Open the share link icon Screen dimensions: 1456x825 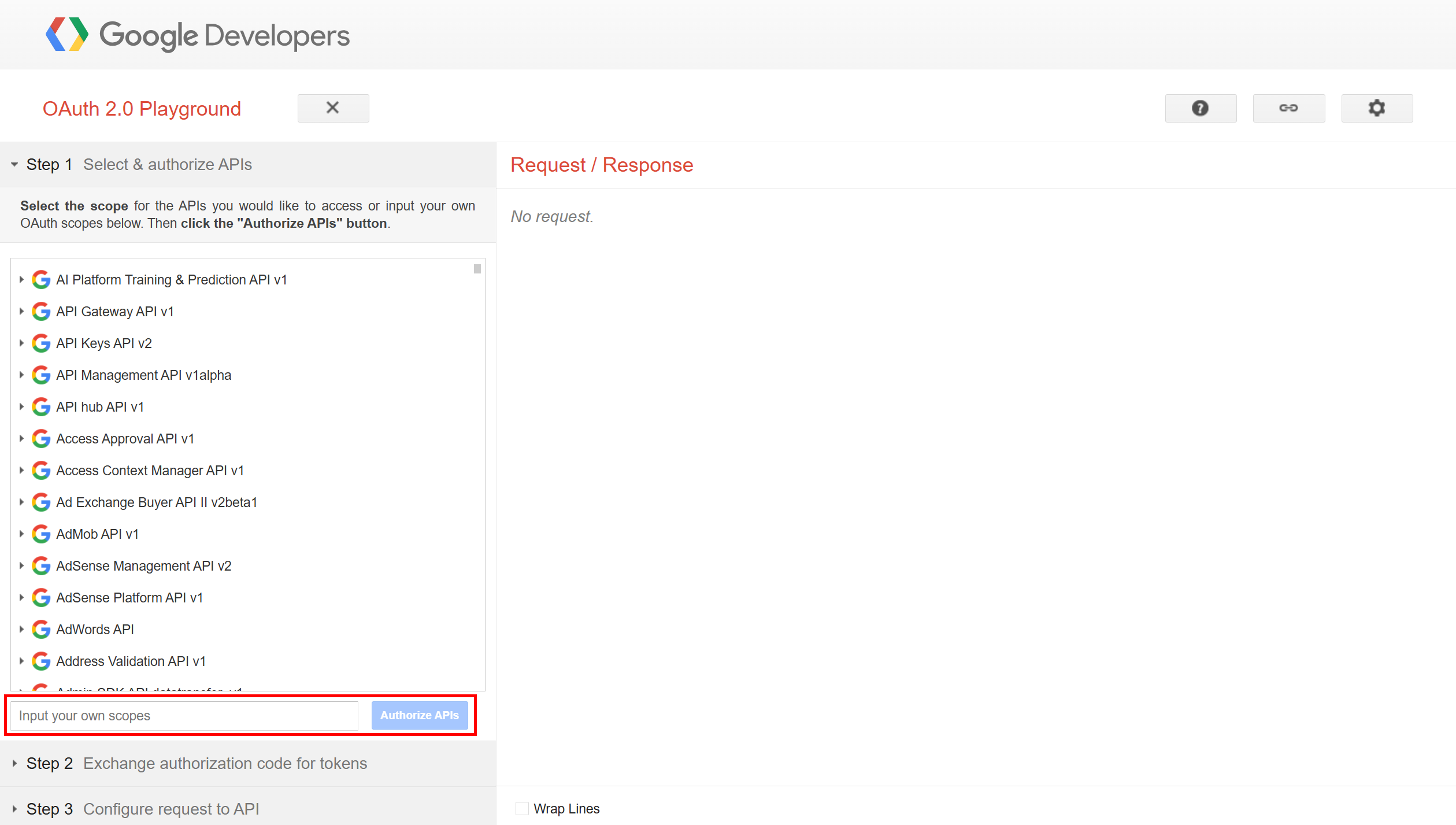point(1288,108)
